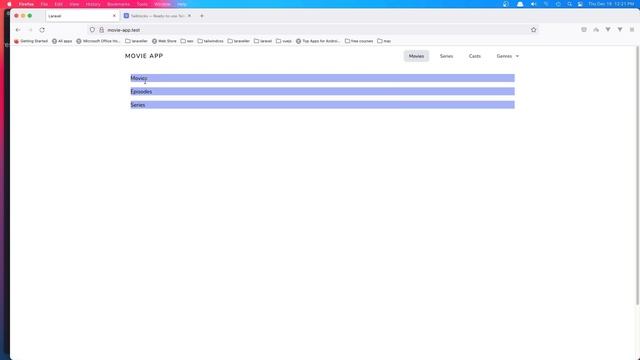Click the Movies highlighted section bar

pos(322,78)
